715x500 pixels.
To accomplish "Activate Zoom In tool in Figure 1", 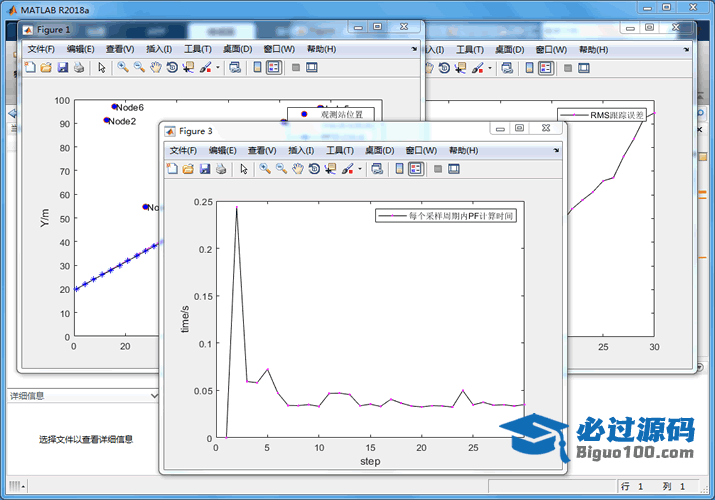I will (123, 67).
